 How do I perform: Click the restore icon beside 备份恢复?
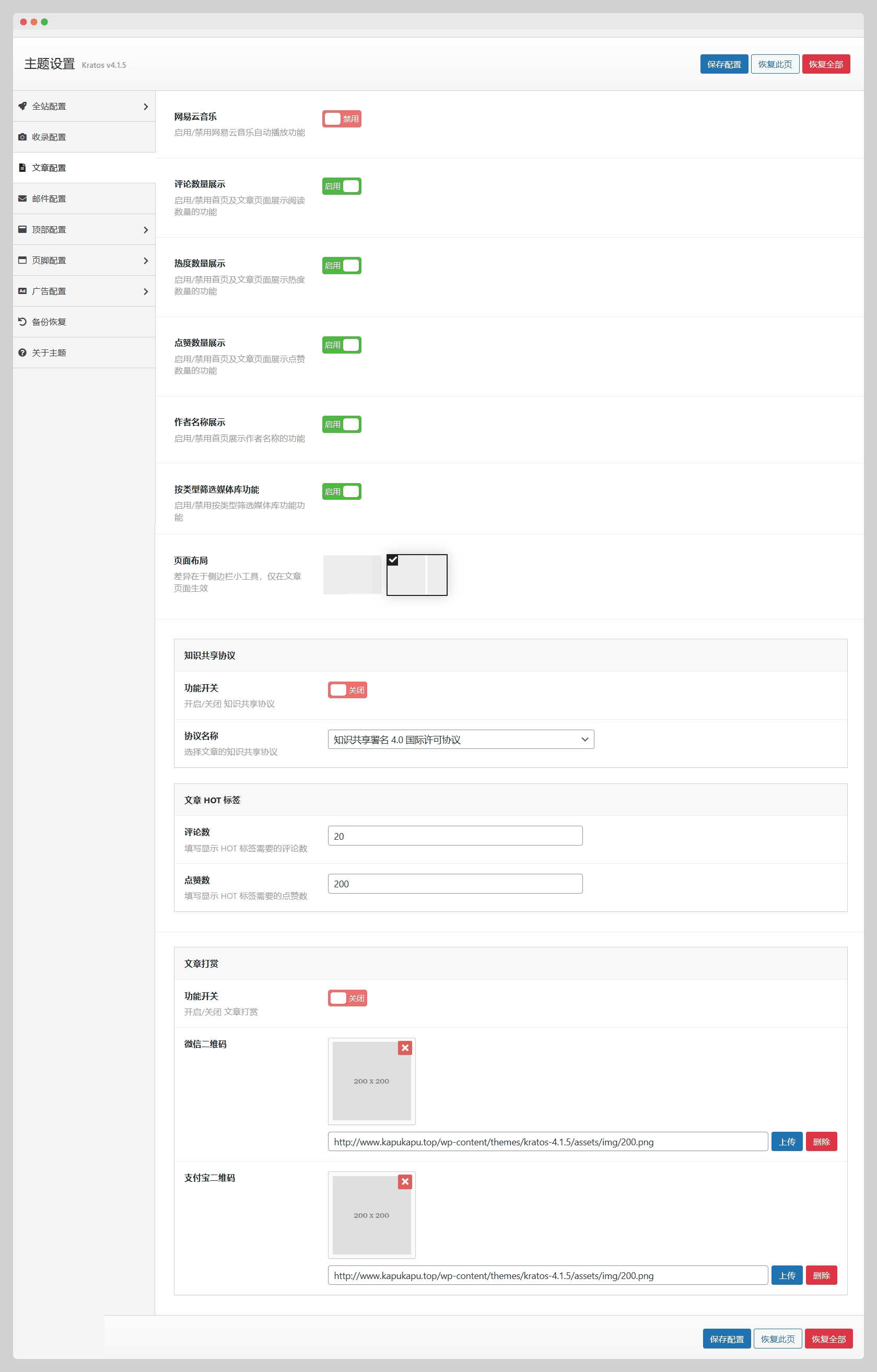(22, 321)
